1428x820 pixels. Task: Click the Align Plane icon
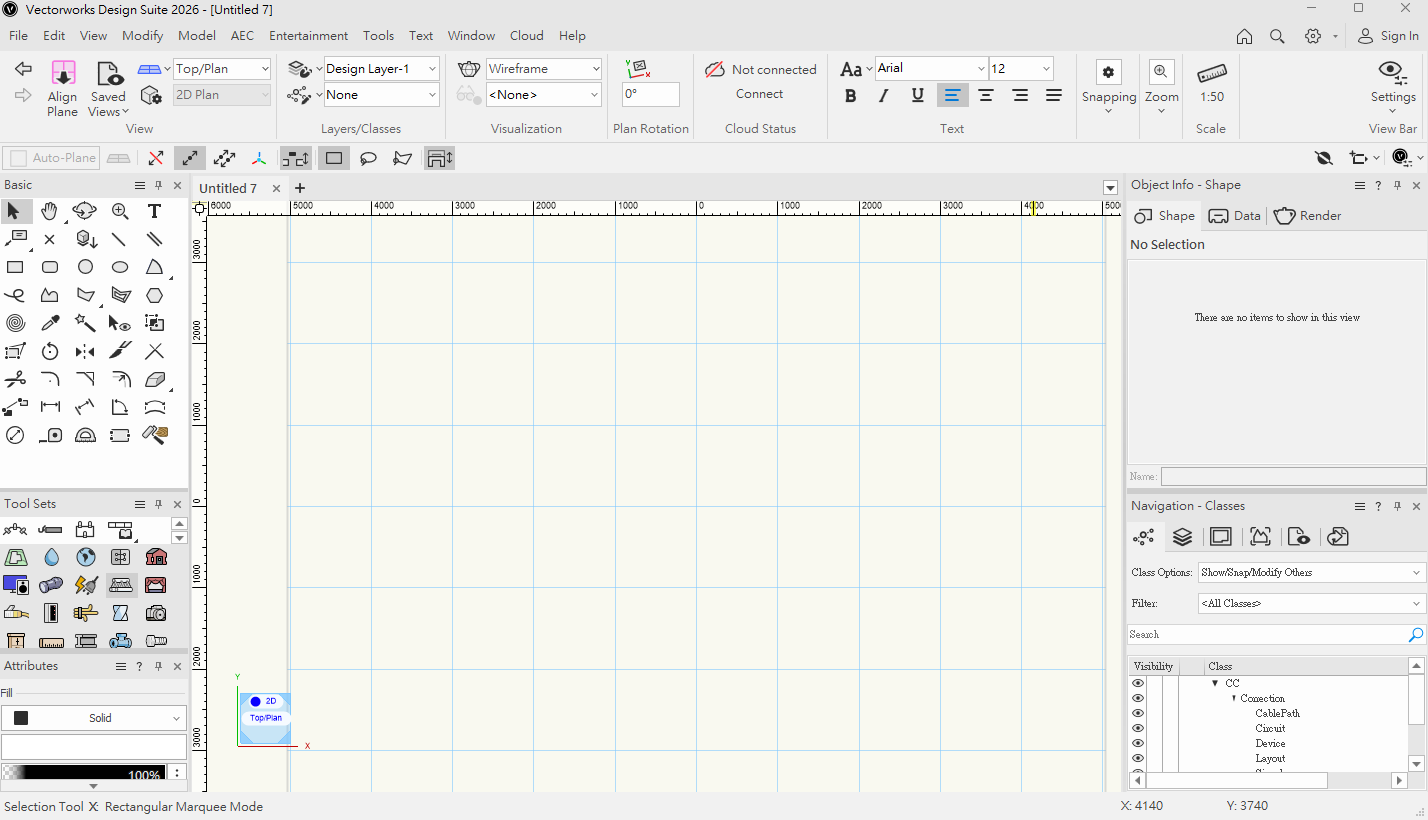point(62,74)
